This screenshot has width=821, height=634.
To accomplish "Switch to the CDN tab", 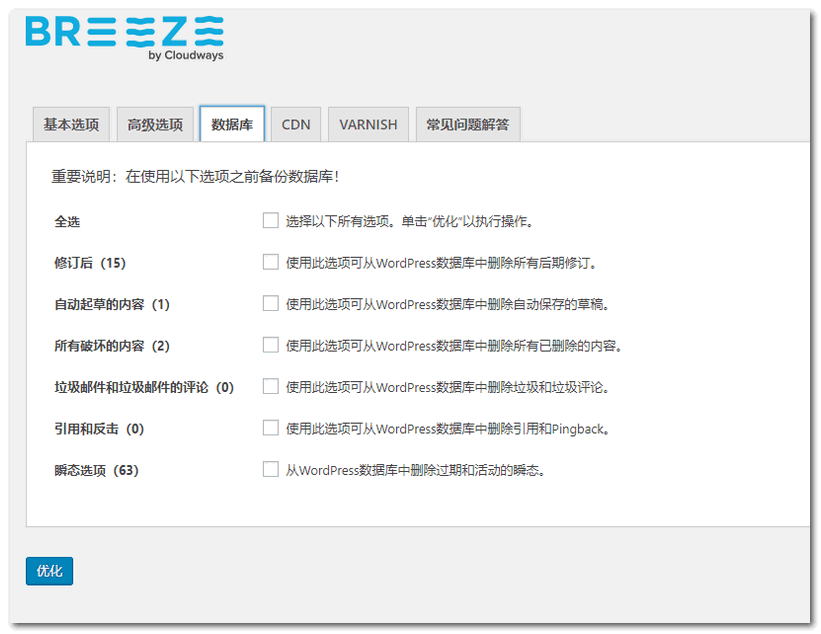I will (295, 124).
